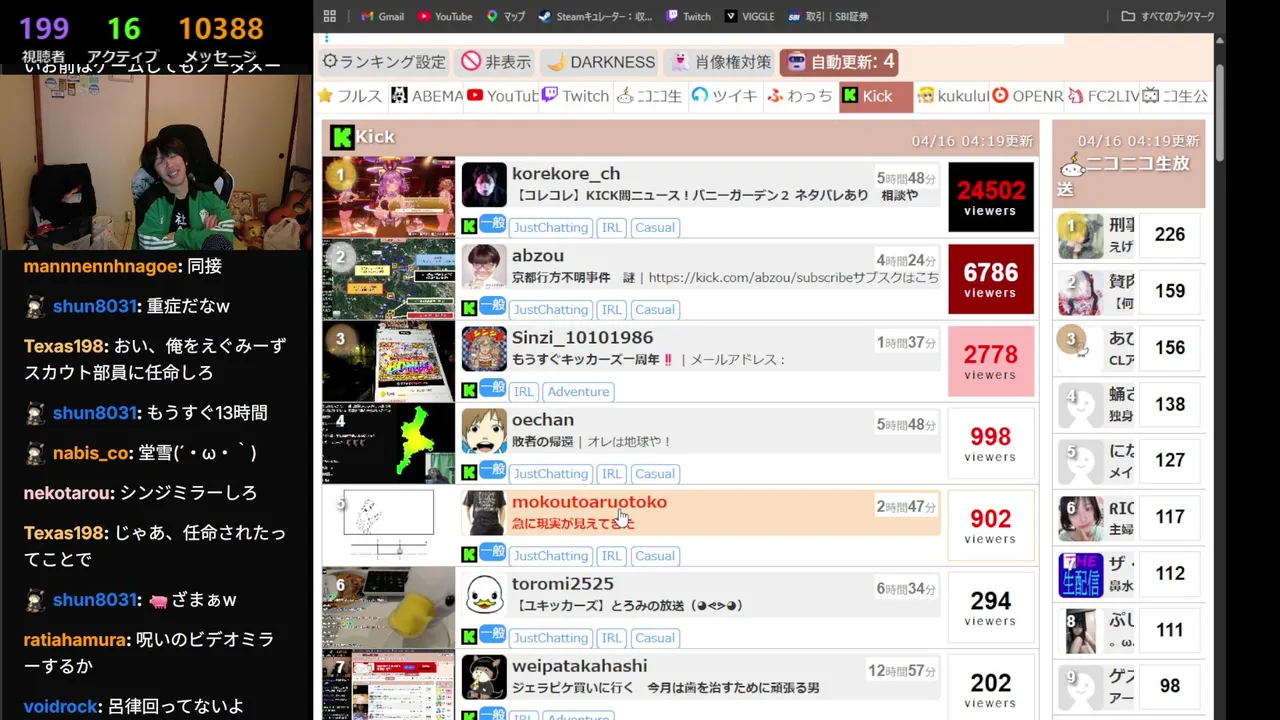
Task: Click korekore_ch avatar icon
Action: [484, 185]
